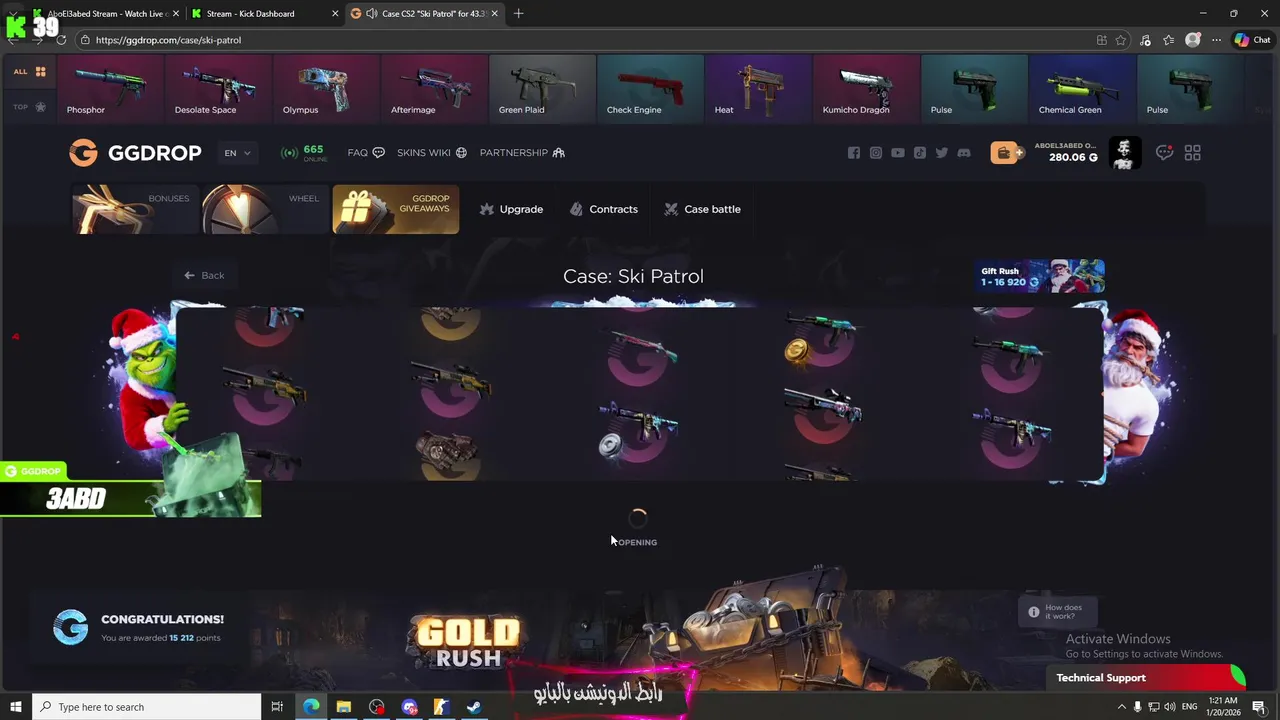Select the TOP live drops filter
This screenshot has height=720, width=1280.
click(29, 107)
